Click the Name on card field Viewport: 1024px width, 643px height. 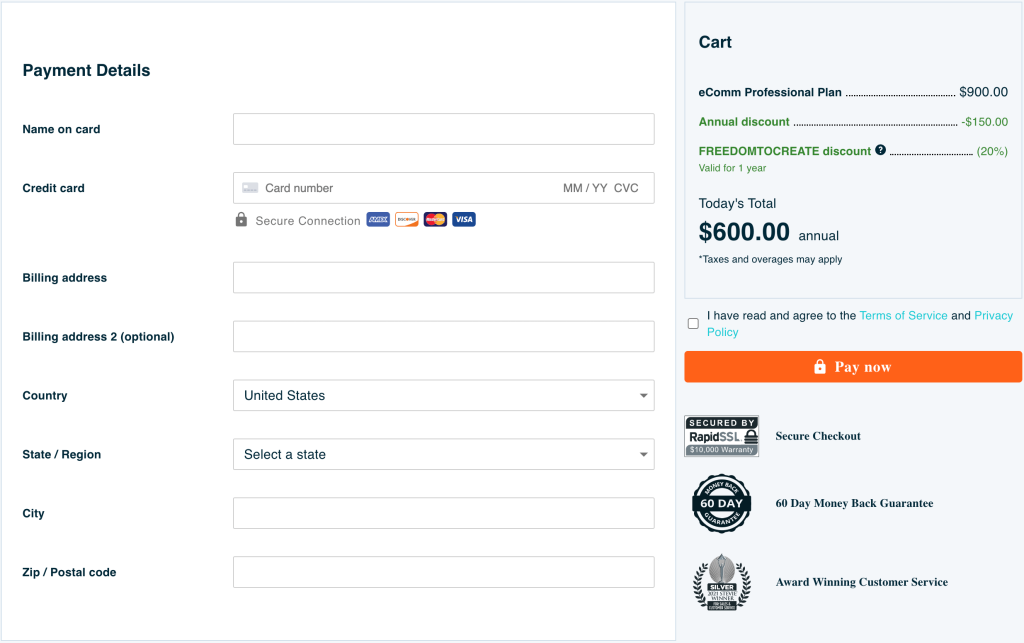(443, 129)
